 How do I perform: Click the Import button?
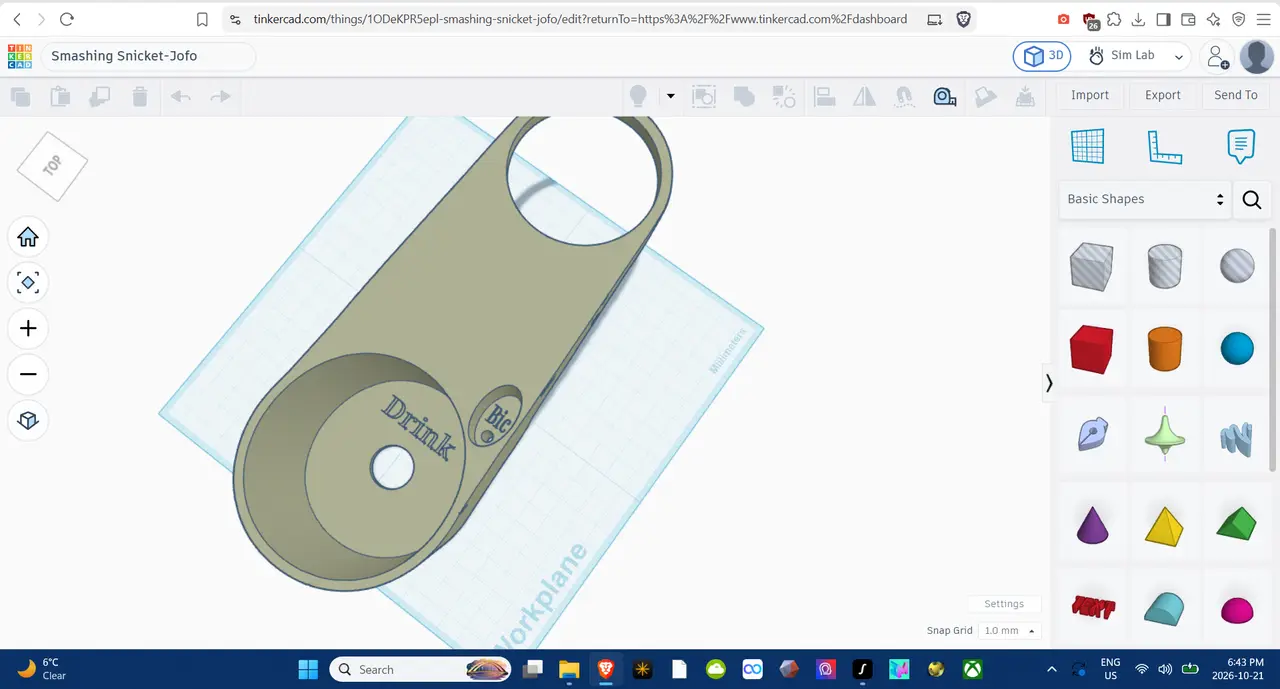1090,95
